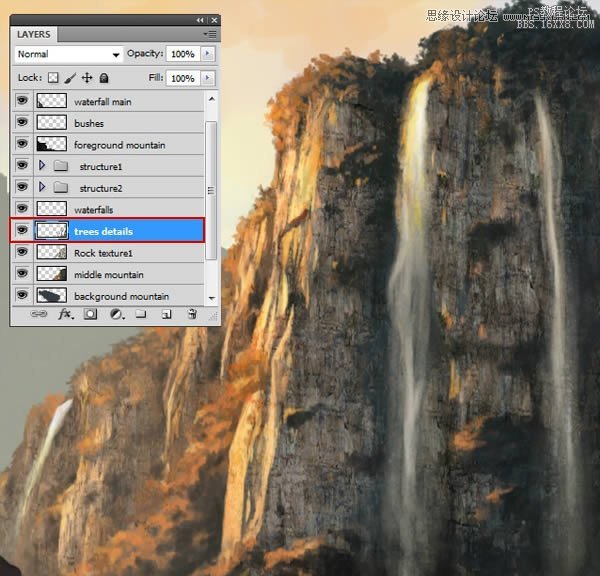Toggle visibility of waterfalls layer
This screenshot has width=600, height=576.
pos(22,208)
